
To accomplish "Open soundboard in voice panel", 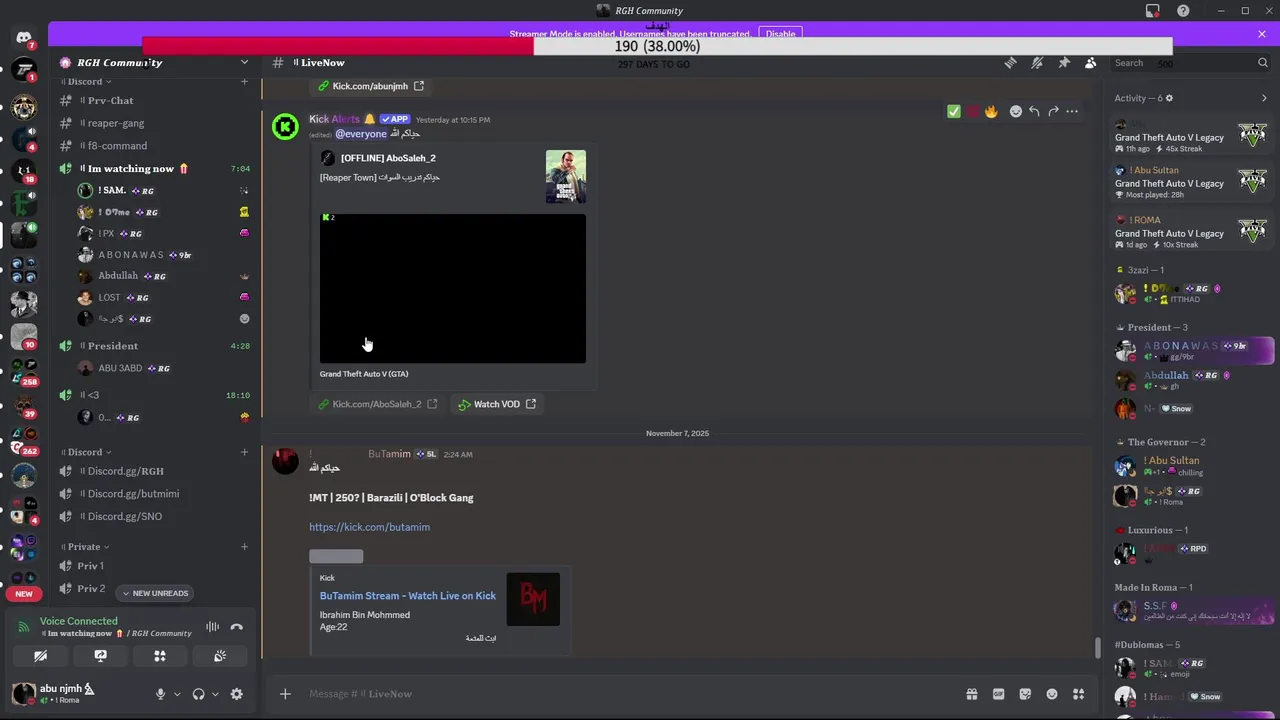I will pos(220,656).
